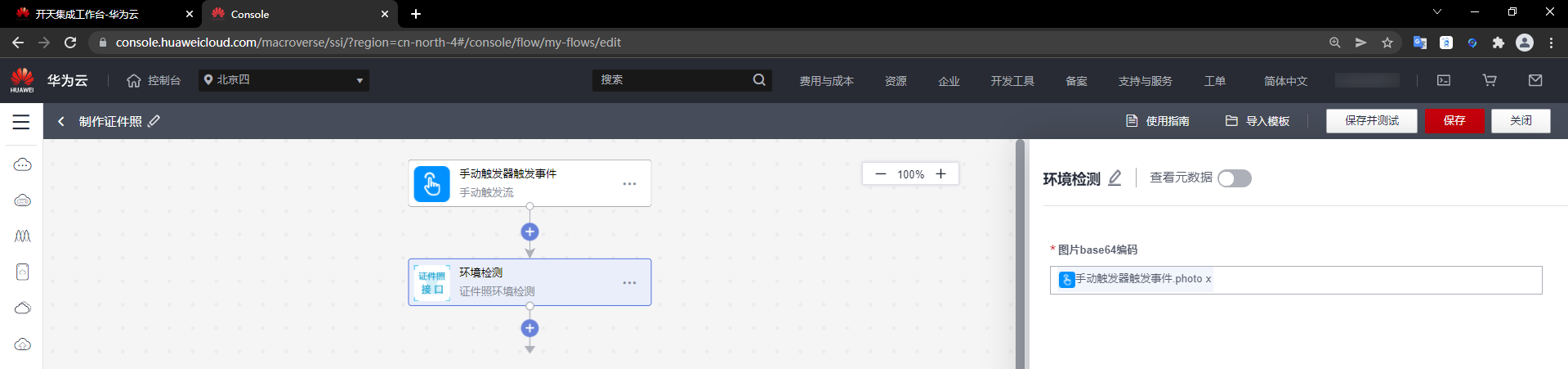Expand the 北京四 region dropdown
The width and height of the screenshot is (1568, 369).
284,80
